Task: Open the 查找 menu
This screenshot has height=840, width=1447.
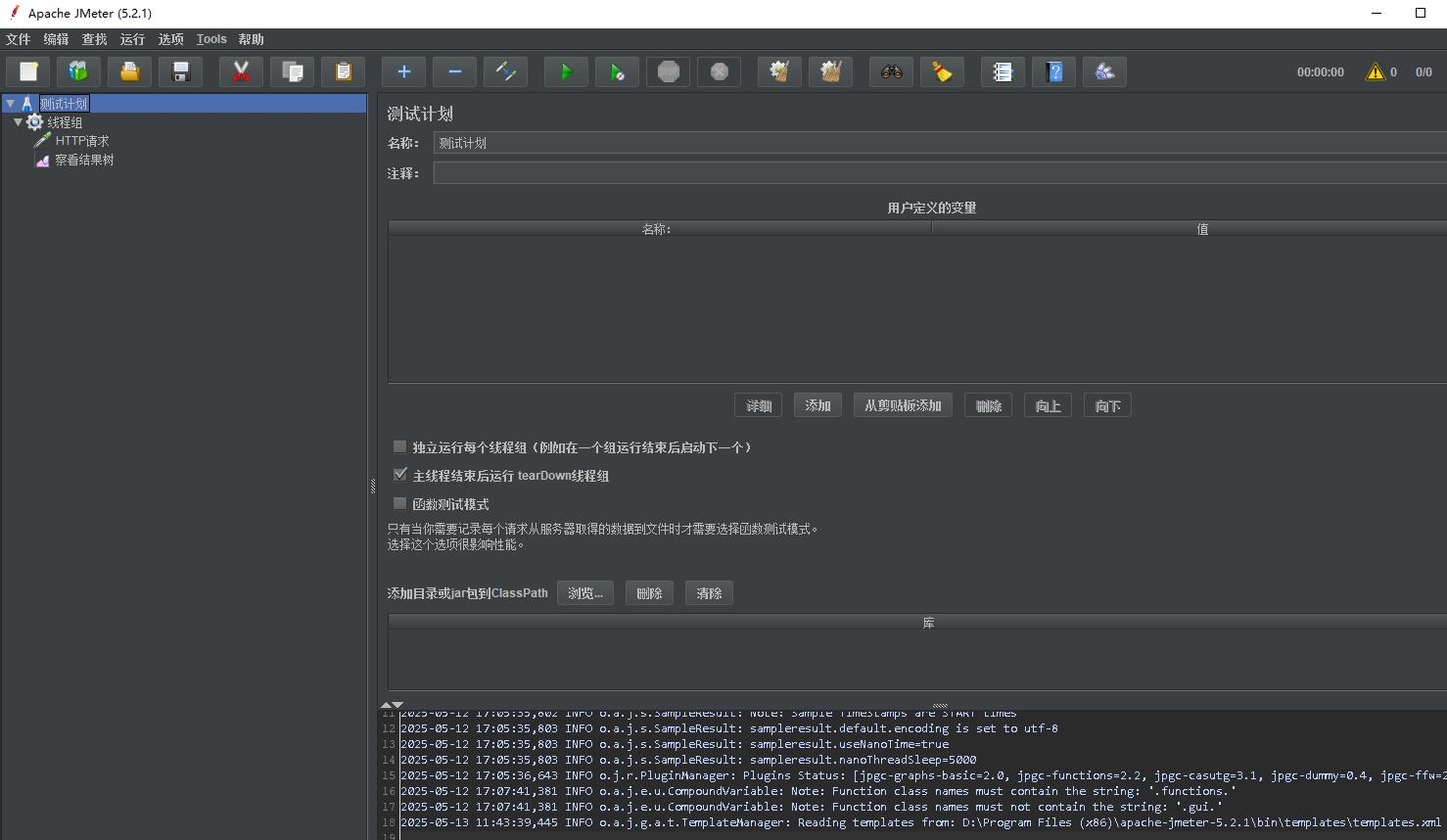Action: [x=95, y=39]
